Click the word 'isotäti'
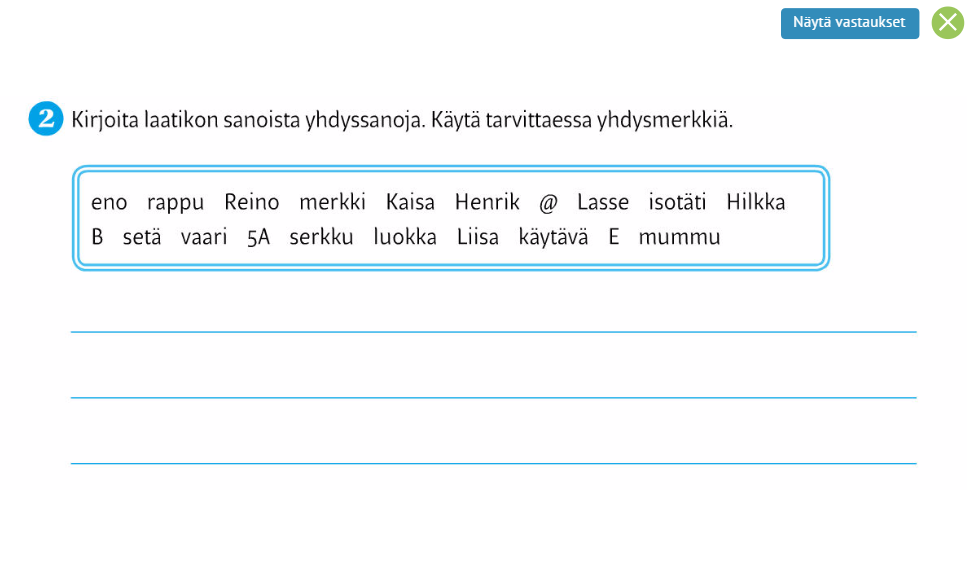 click(677, 203)
